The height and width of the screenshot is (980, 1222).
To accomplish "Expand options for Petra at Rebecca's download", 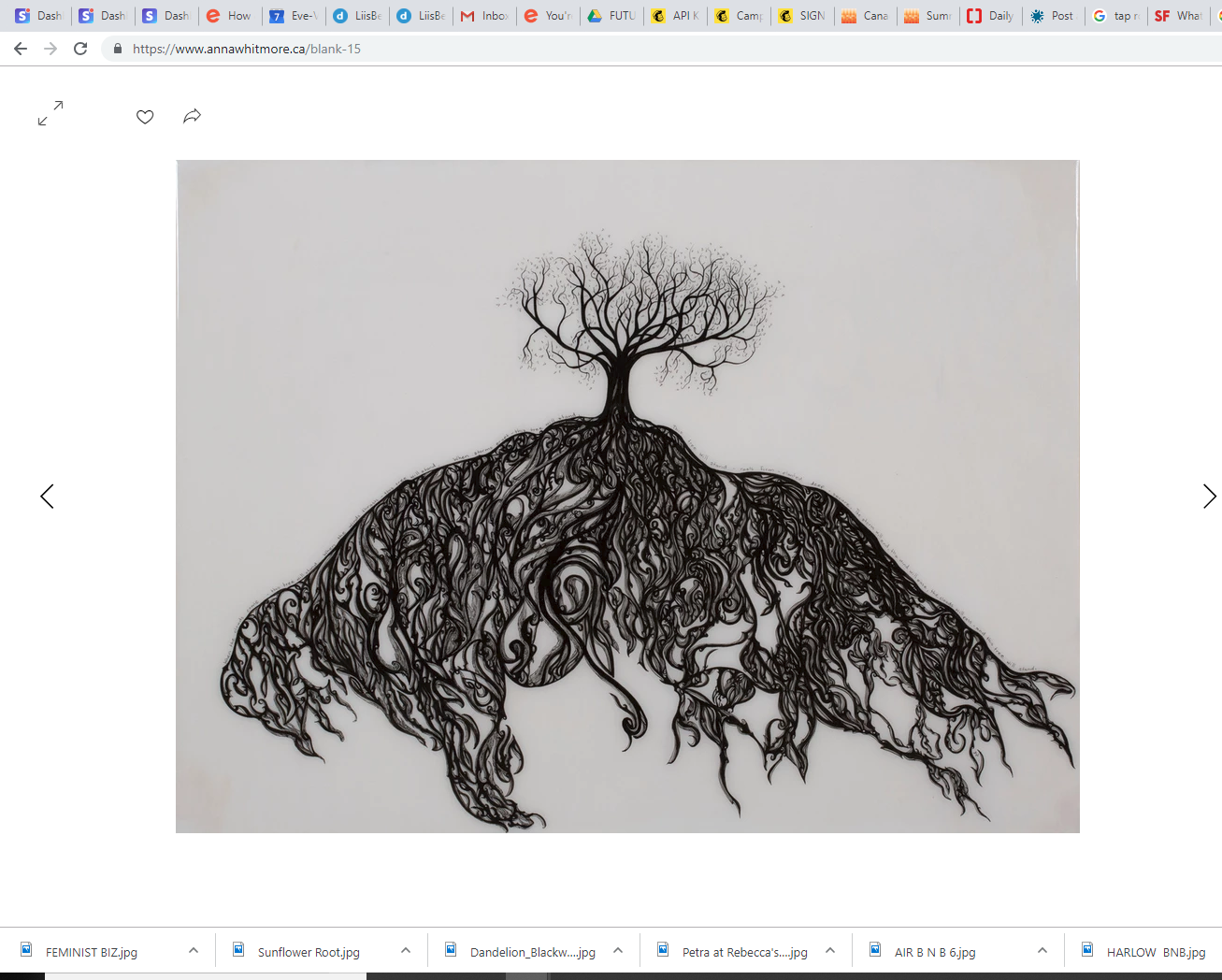I will point(830,950).
